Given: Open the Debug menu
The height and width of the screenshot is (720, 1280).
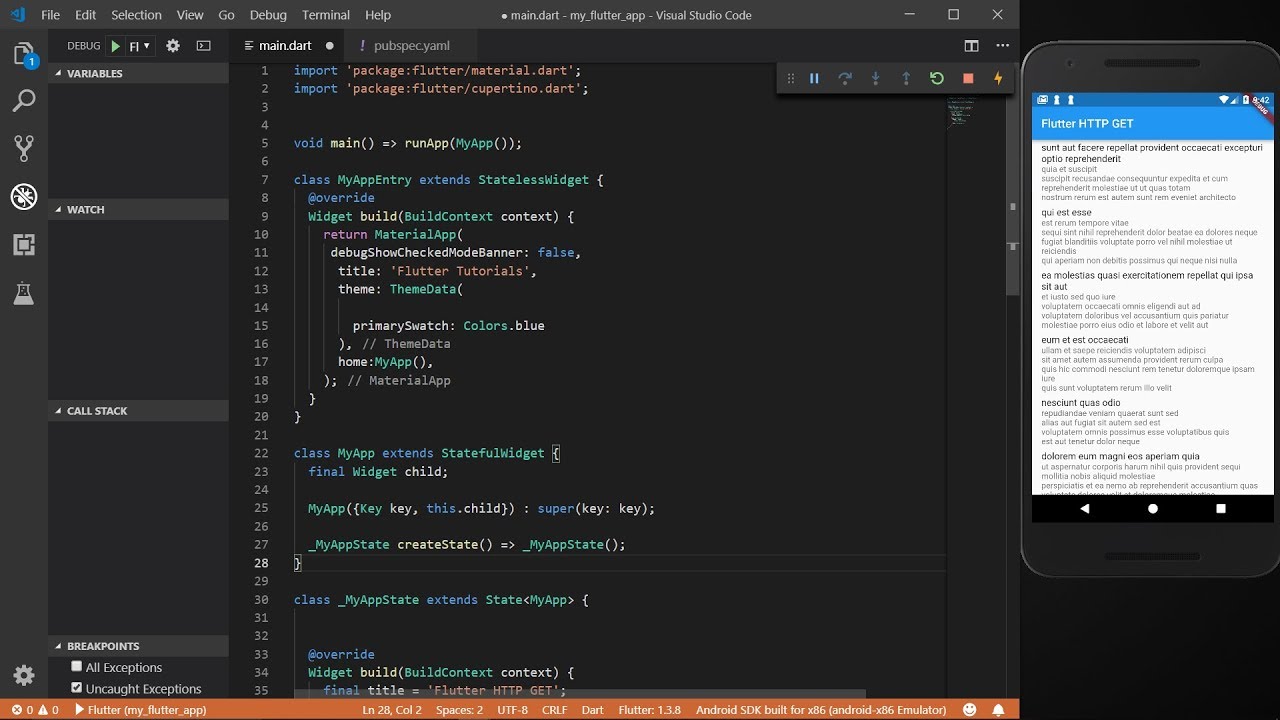Looking at the screenshot, I should pyautogui.click(x=268, y=15).
